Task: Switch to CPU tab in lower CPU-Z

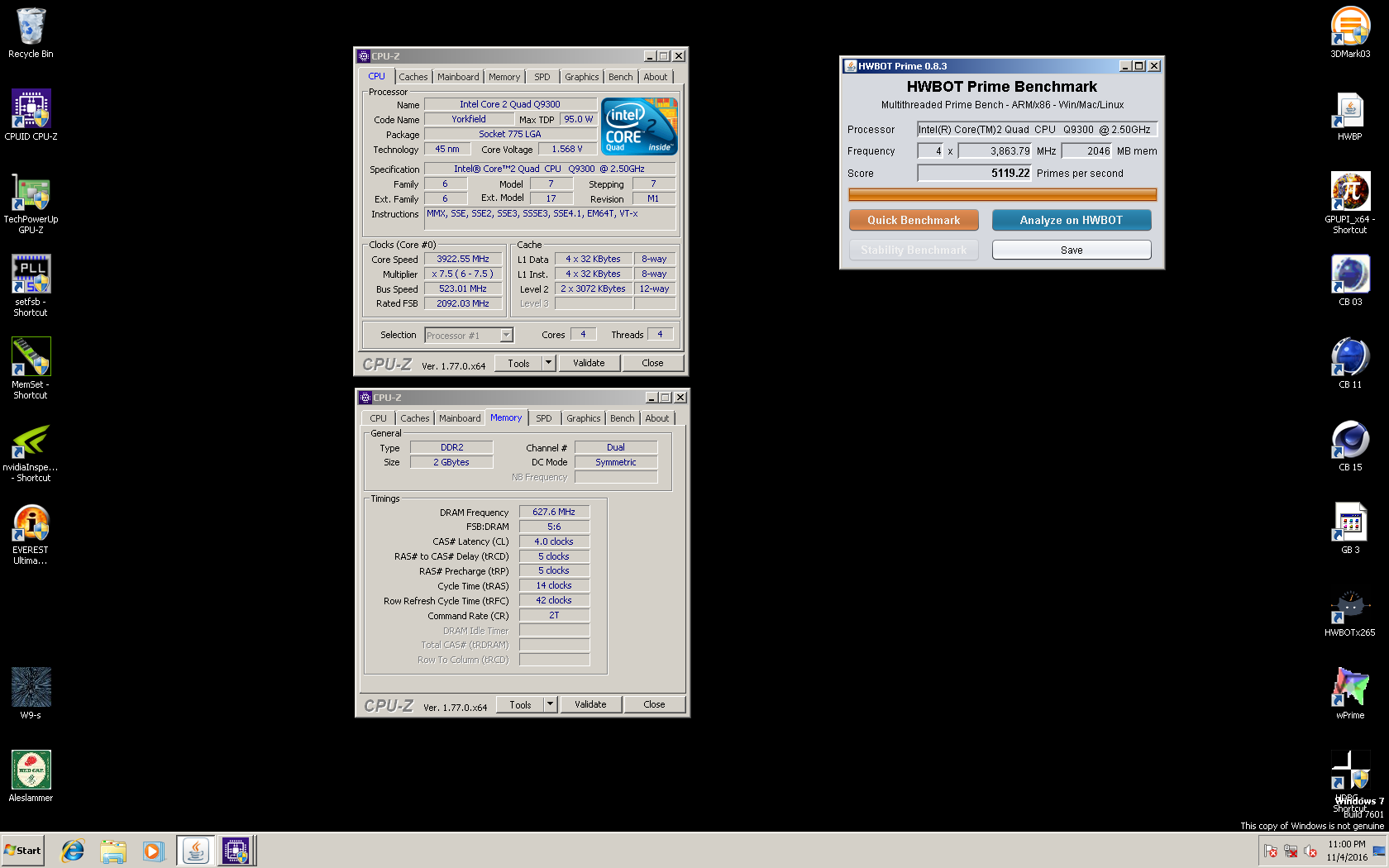Action: 379,418
